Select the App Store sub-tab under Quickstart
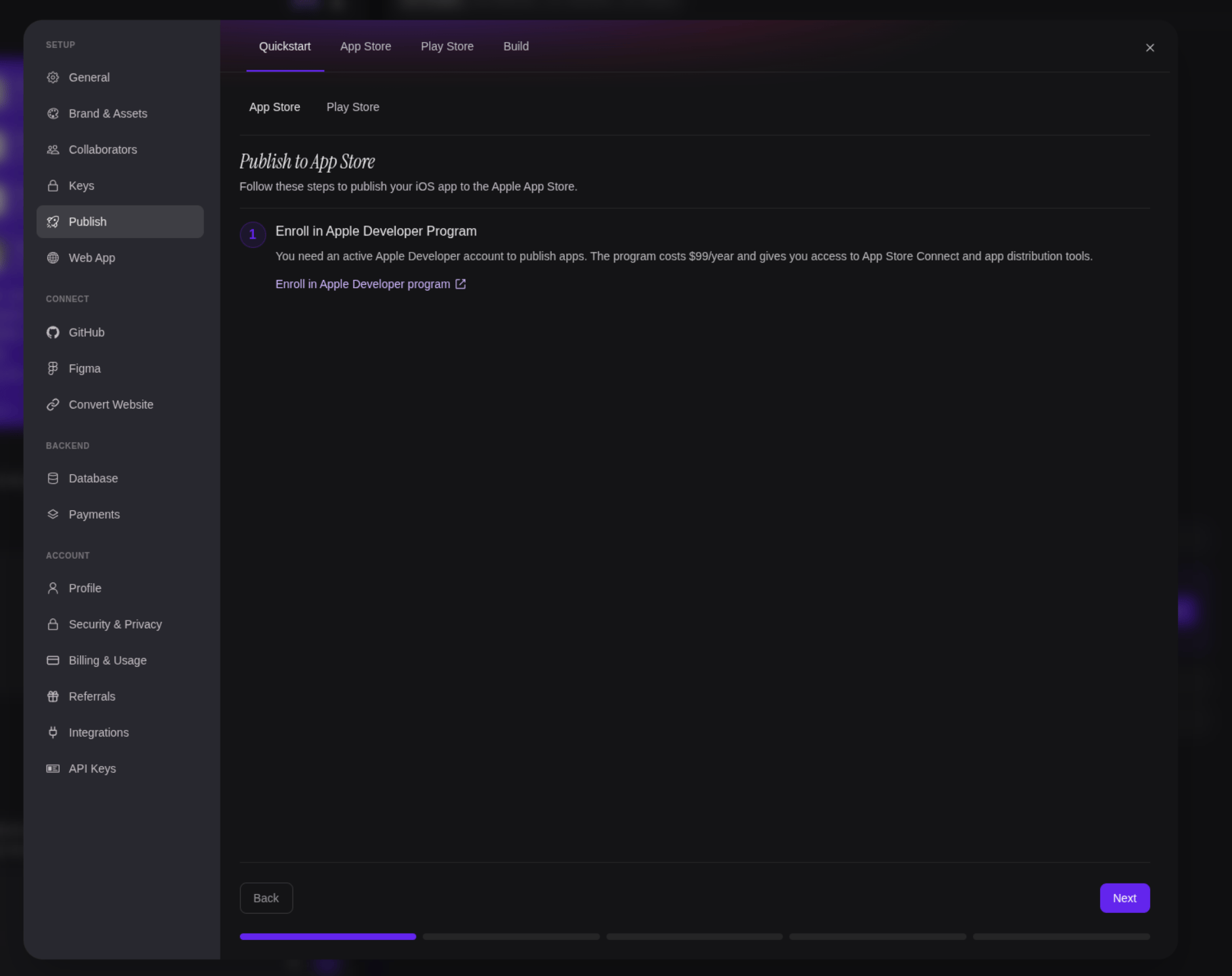Viewport: 1232px width, 976px height. [x=275, y=107]
